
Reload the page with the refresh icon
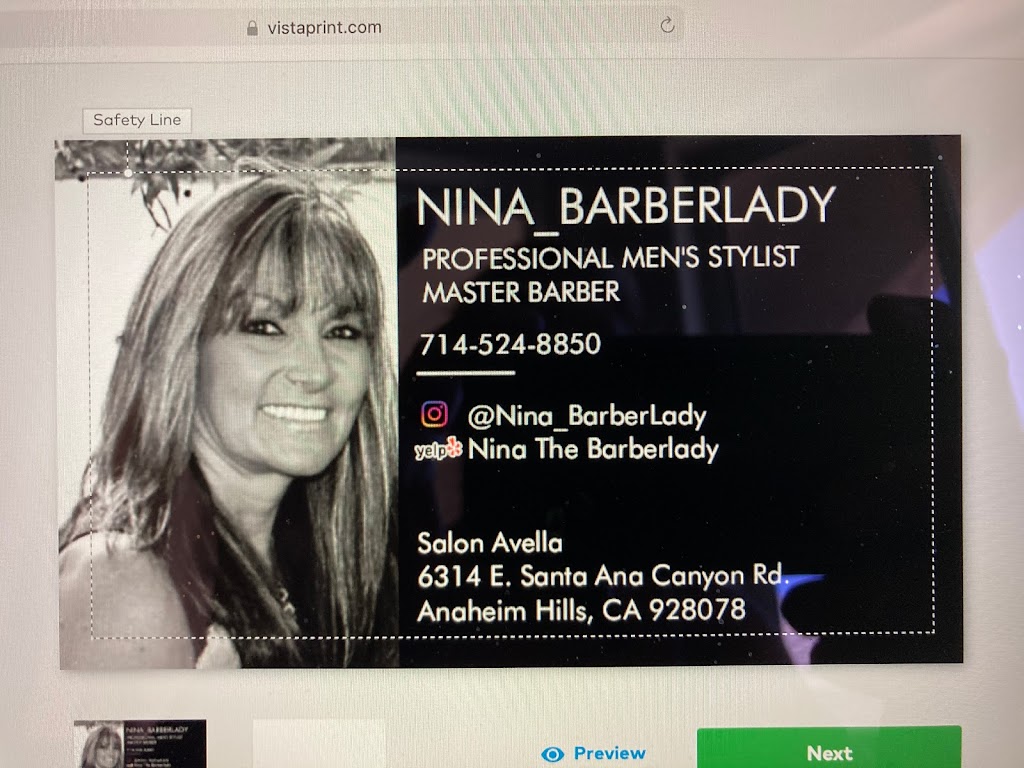pyautogui.click(x=667, y=25)
